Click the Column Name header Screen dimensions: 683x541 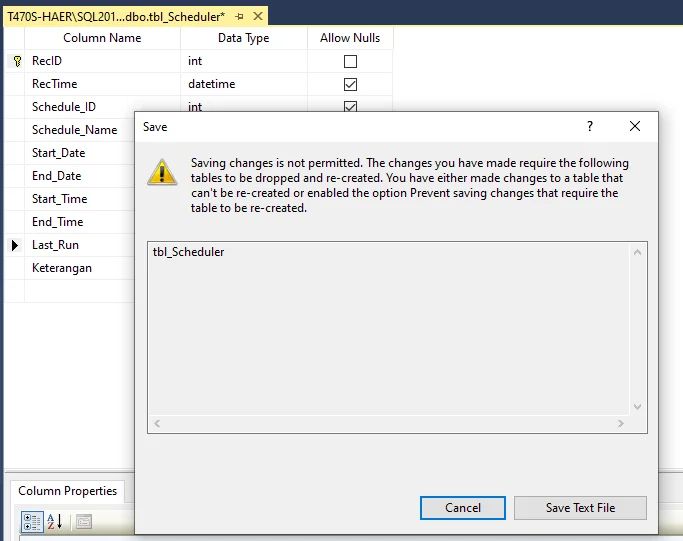coord(102,38)
